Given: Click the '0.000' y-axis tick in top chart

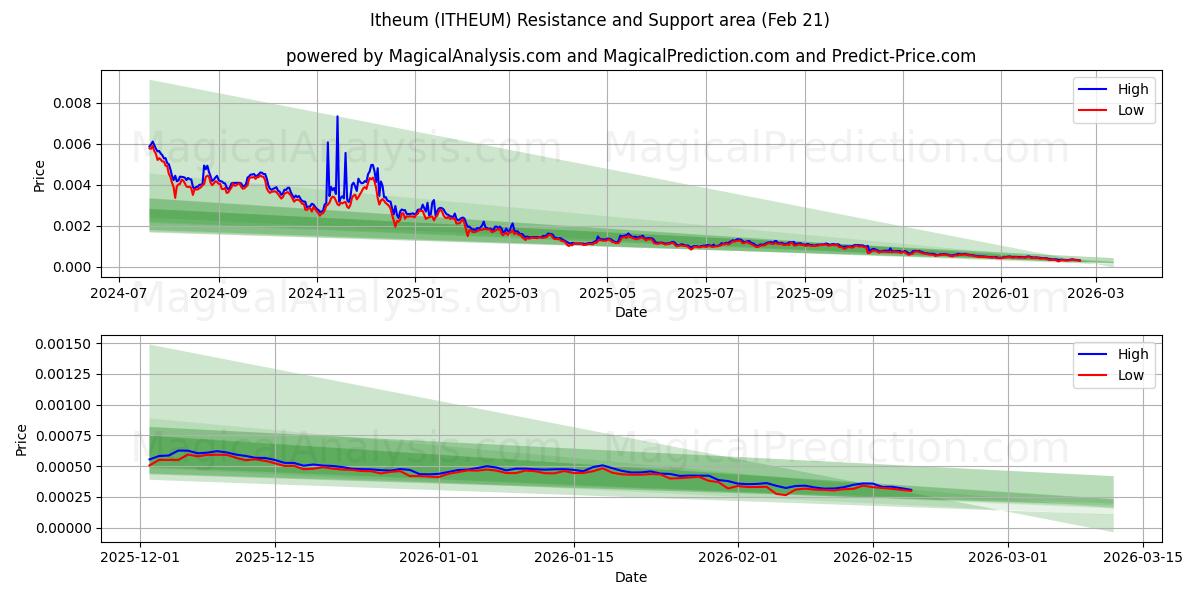Looking at the screenshot, I should [x=72, y=267].
